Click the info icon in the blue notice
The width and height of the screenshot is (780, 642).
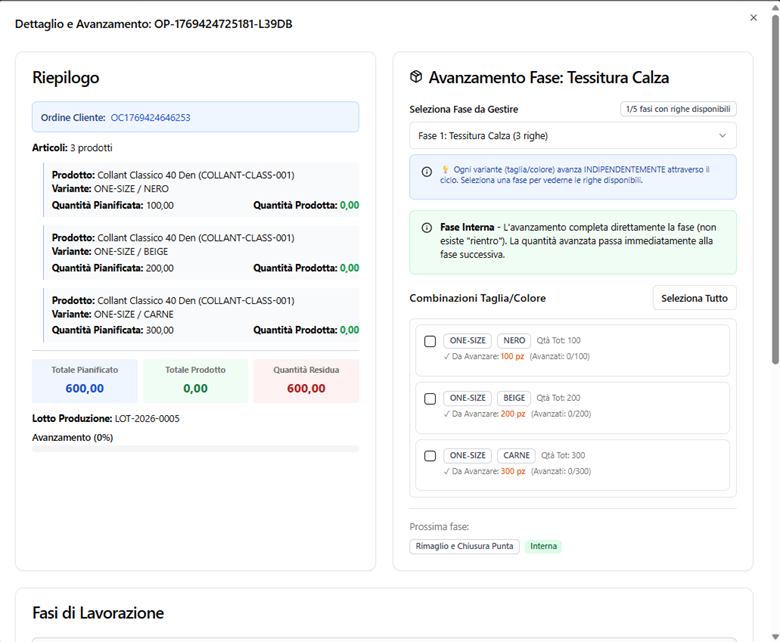tap(427, 172)
